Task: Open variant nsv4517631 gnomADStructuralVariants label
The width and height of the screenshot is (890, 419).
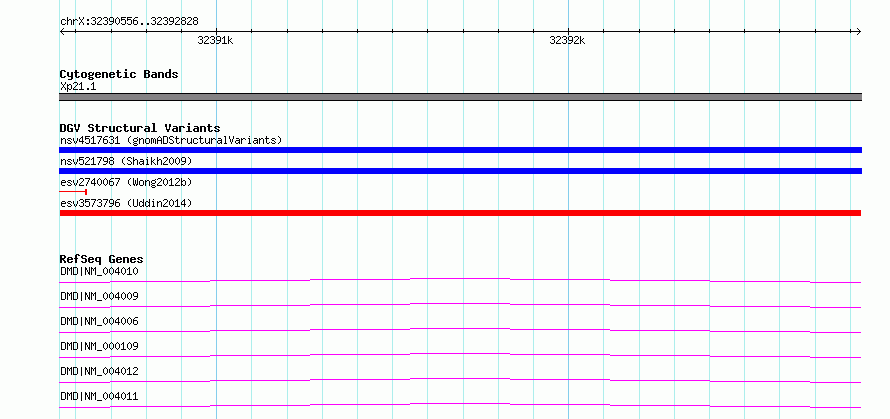Action: [x=171, y=140]
